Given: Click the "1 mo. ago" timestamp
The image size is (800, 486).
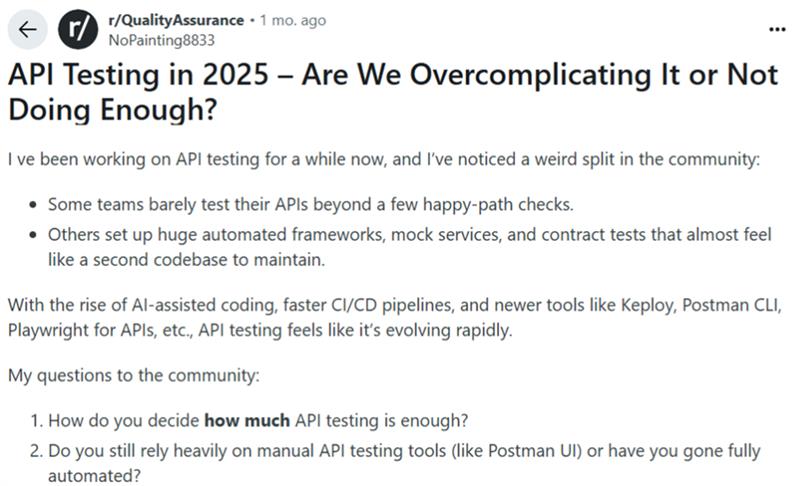Looking at the screenshot, I should click(292, 21).
